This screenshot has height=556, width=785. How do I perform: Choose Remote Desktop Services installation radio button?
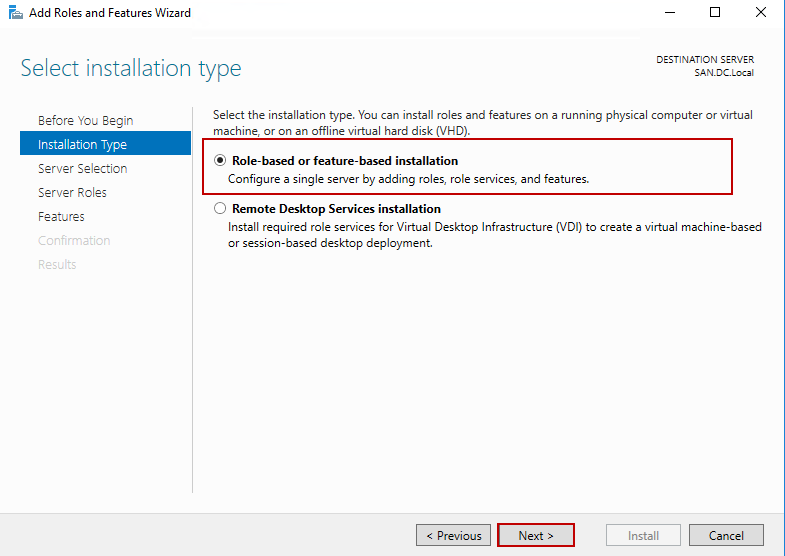(221, 209)
